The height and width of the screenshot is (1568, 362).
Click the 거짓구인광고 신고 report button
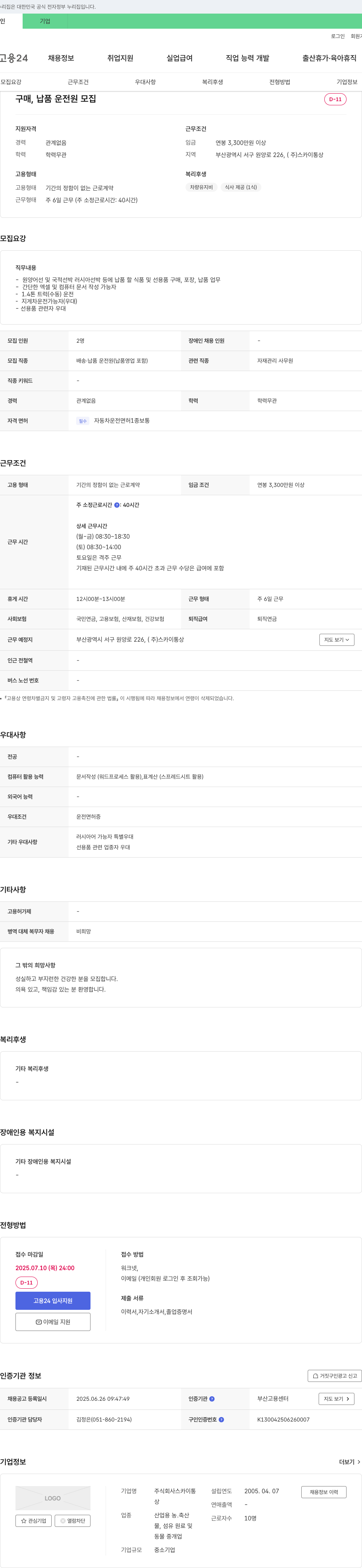tap(334, 1376)
